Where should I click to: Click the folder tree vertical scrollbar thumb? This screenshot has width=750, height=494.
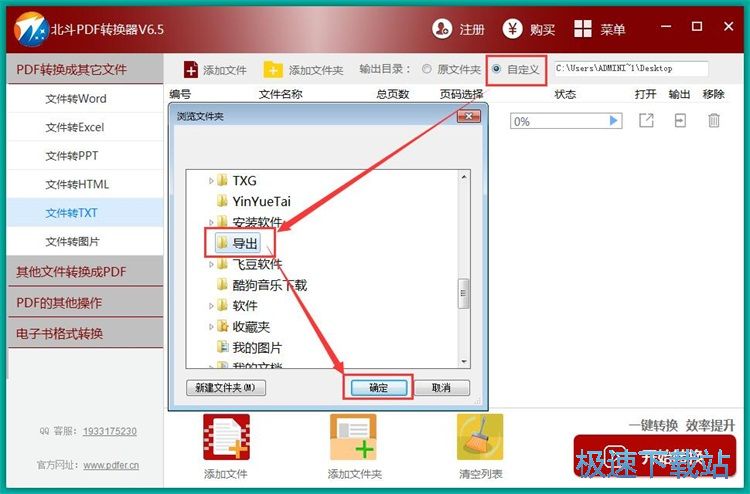tap(463, 293)
